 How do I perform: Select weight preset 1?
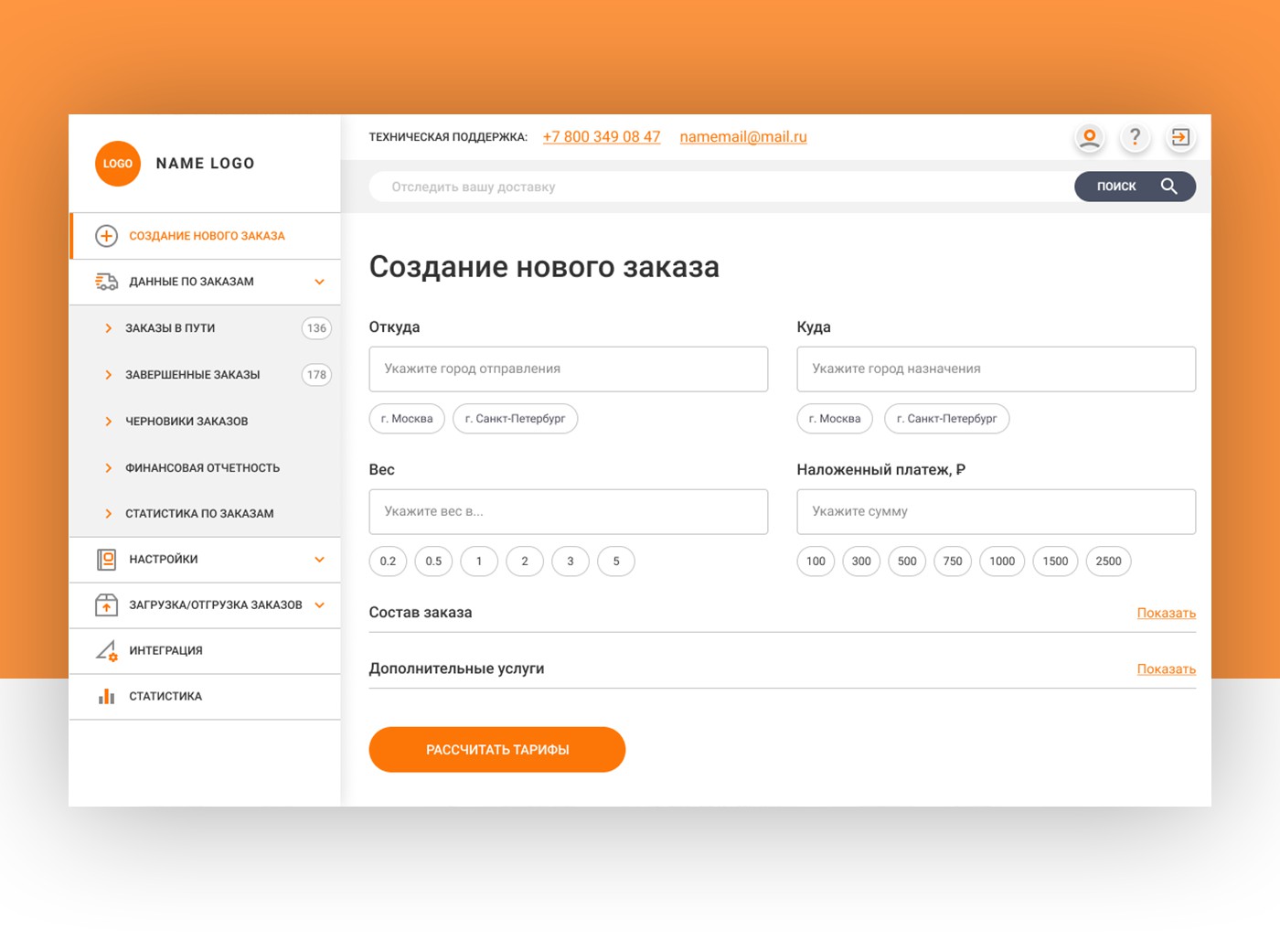(x=479, y=562)
